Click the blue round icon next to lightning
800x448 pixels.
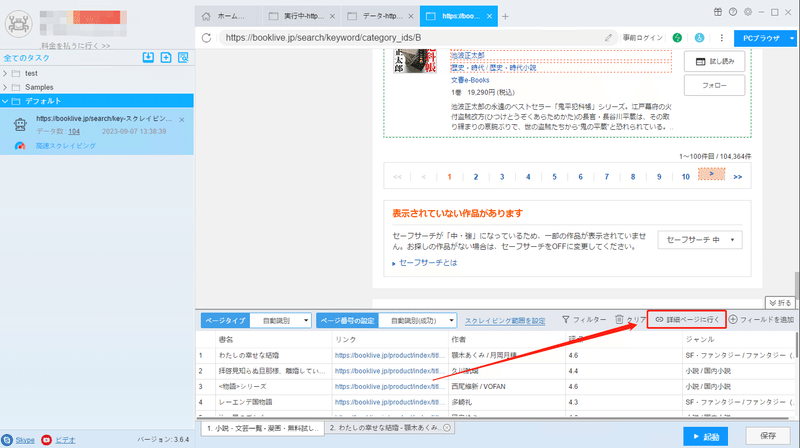pyautogui.click(x=699, y=38)
